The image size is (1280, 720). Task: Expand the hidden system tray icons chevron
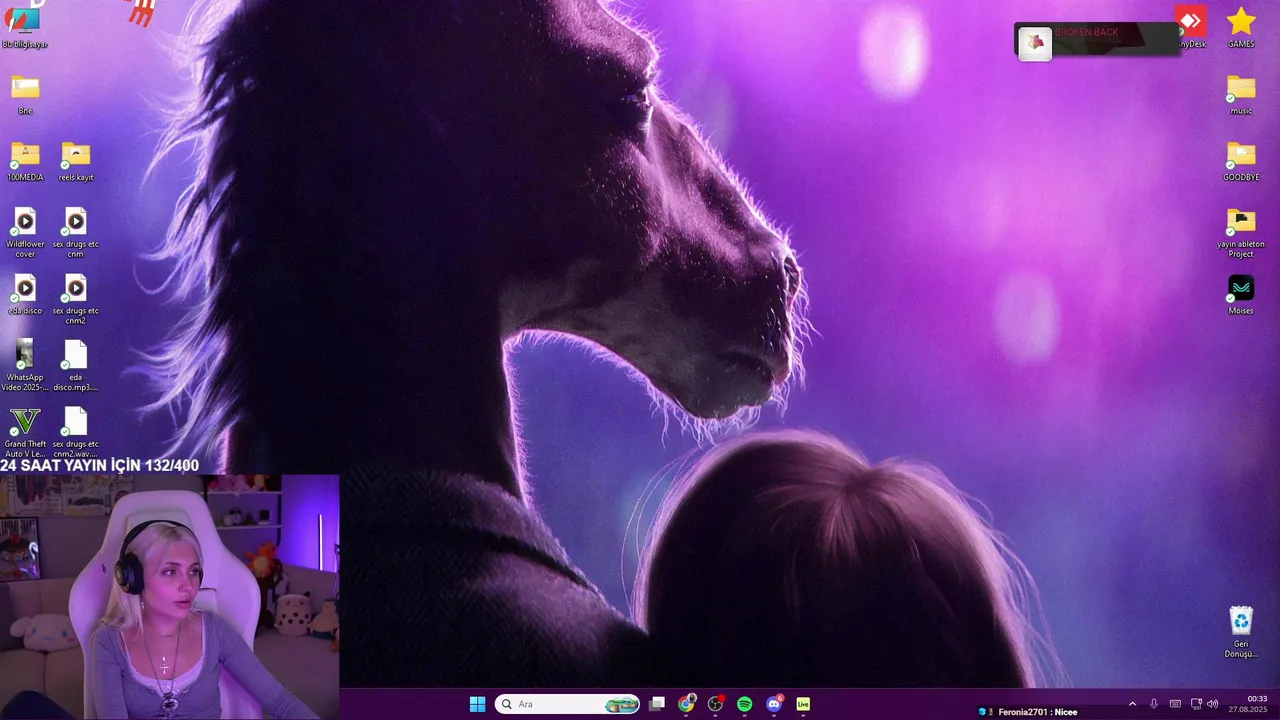point(1132,704)
